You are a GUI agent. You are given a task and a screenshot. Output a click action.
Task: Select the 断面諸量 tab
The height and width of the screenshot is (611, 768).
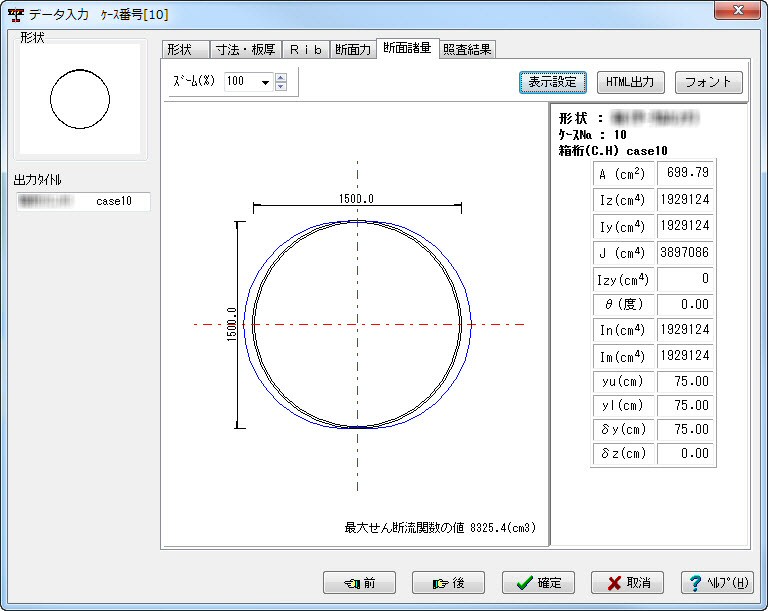click(408, 48)
